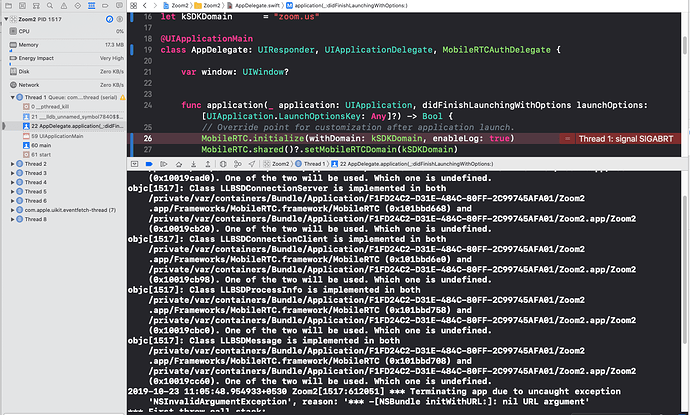Screen dimensions: 690x415
Task: Click the Thread 1: signal SIGABRT annotation
Action: pyautogui.click(x=626, y=139)
